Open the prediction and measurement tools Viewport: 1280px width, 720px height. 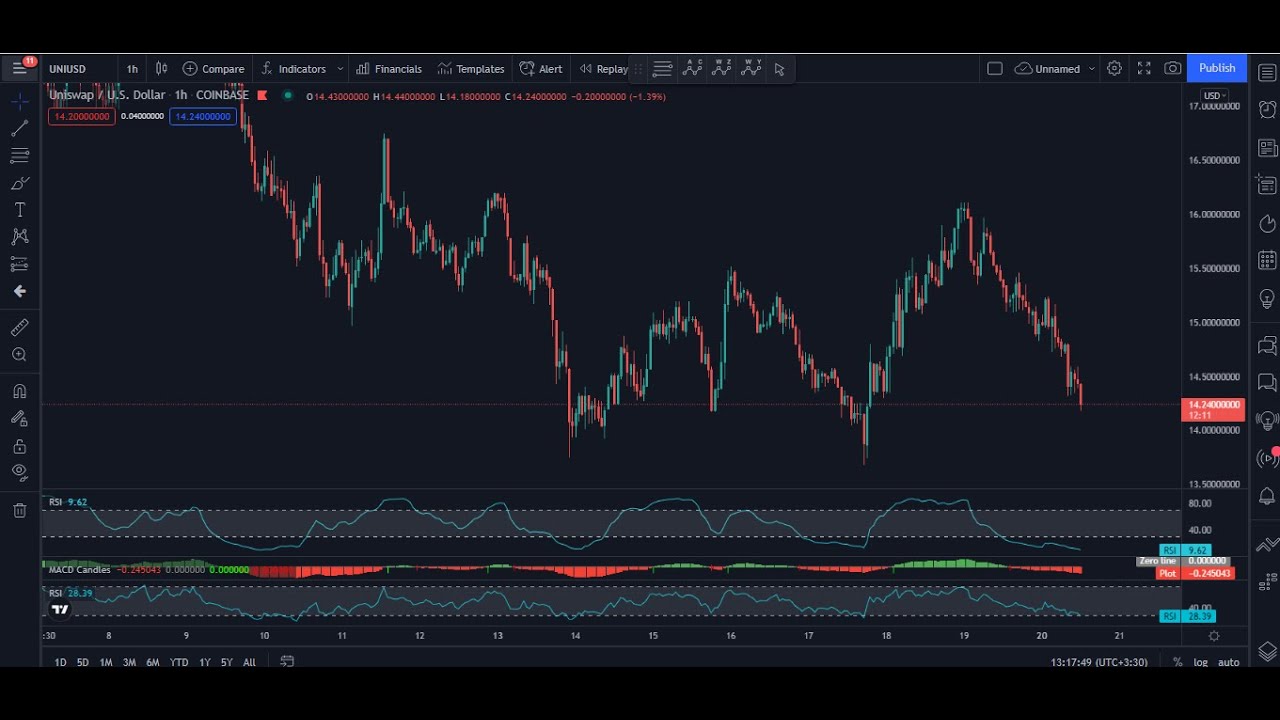pos(19,264)
